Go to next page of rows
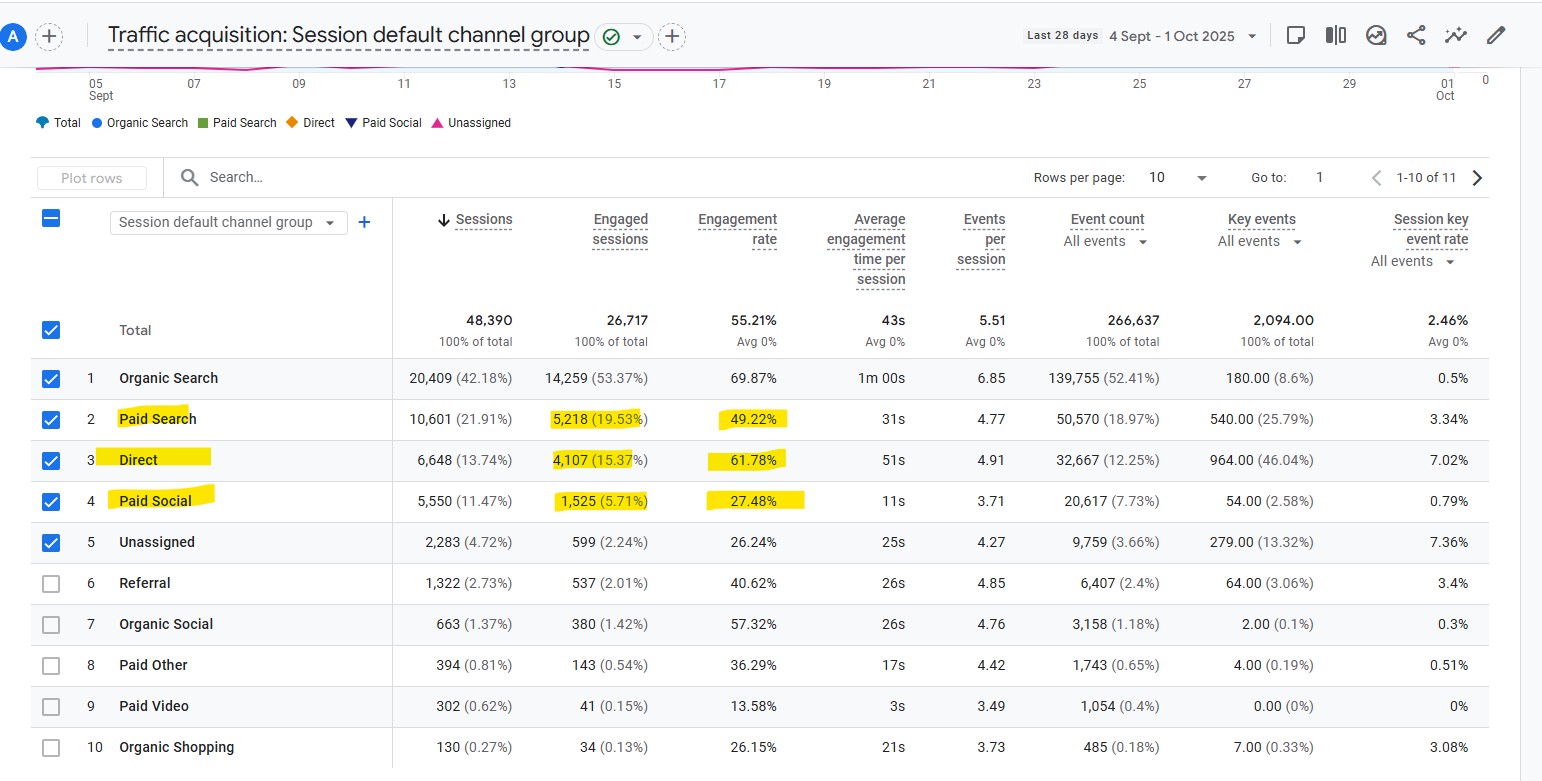Viewport: 1542px width, 781px height. point(1477,178)
